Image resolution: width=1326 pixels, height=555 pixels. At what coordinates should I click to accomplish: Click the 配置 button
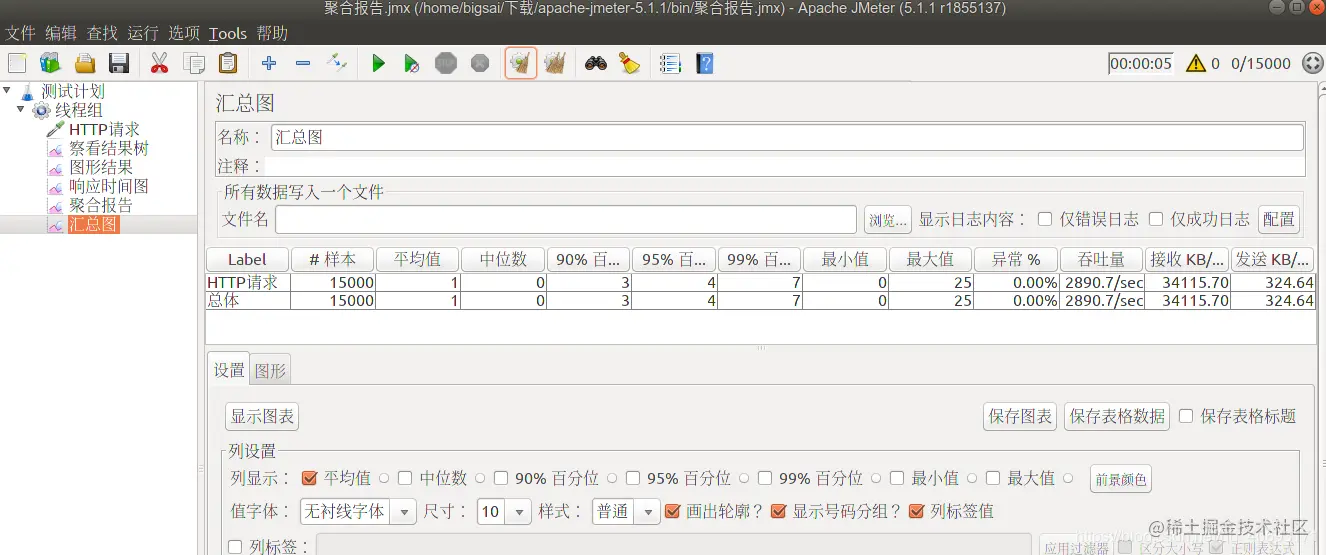click(x=1279, y=219)
